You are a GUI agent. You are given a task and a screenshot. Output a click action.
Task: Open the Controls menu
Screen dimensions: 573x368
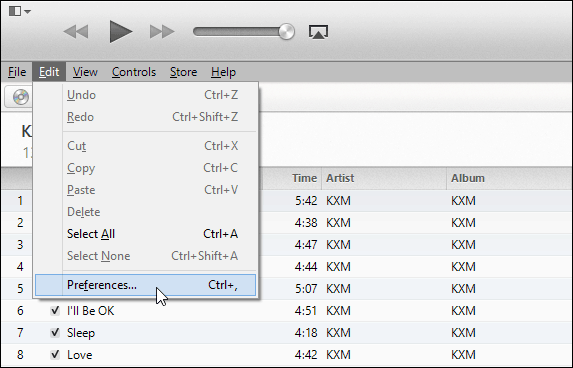click(x=134, y=72)
